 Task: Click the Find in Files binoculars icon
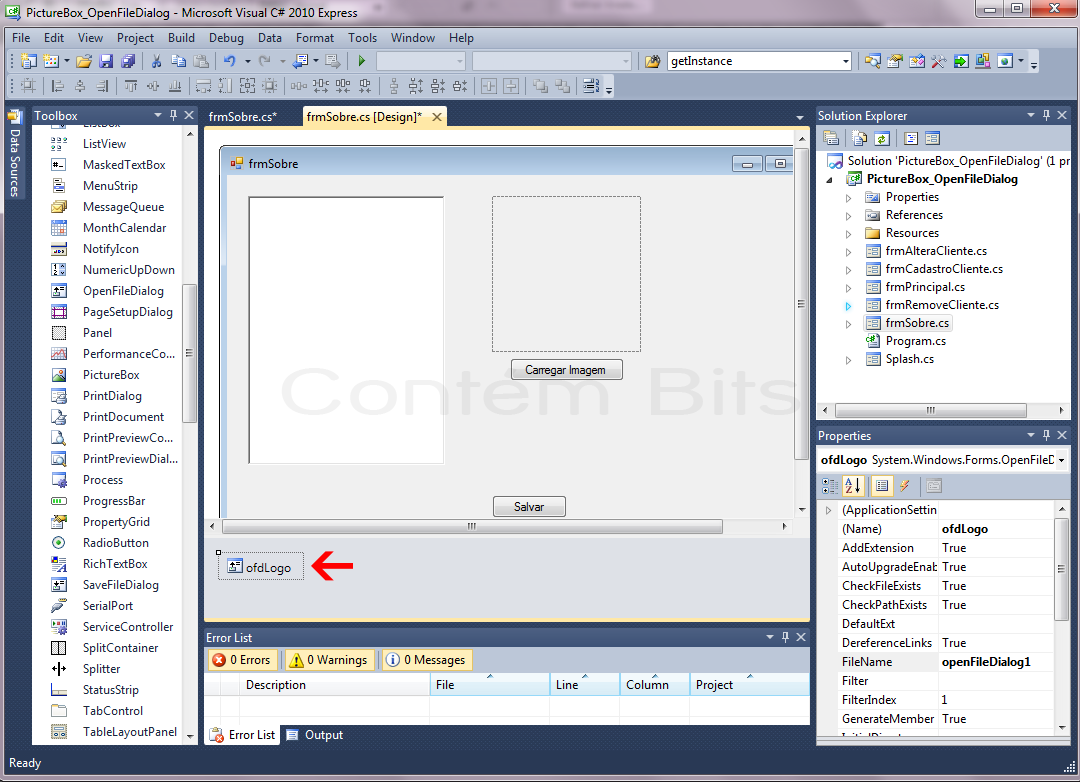(652, 61)
